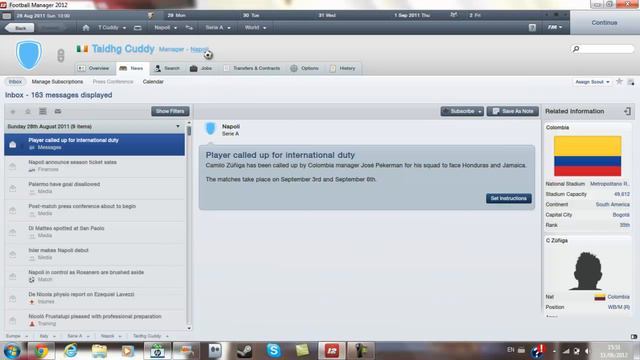Open the History tab

[x=343, y=68]
